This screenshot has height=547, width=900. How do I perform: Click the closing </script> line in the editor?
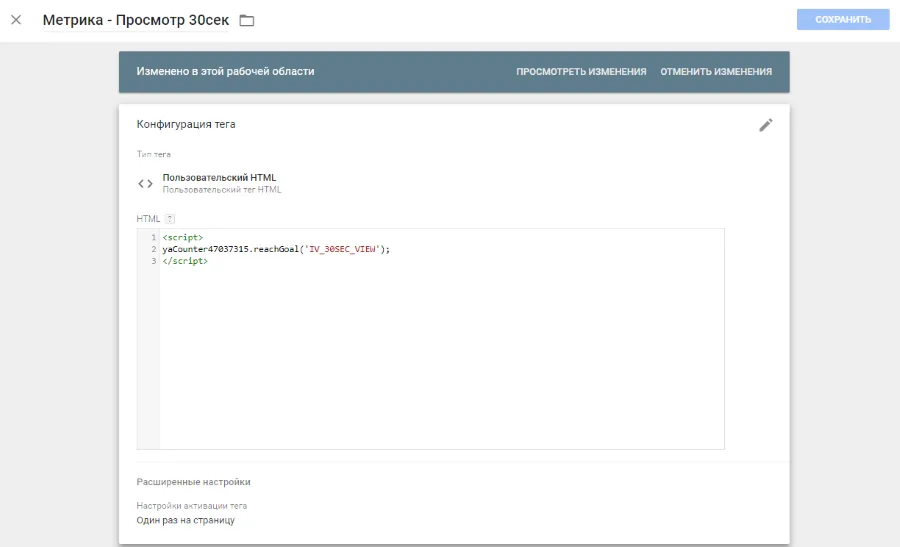185,261
